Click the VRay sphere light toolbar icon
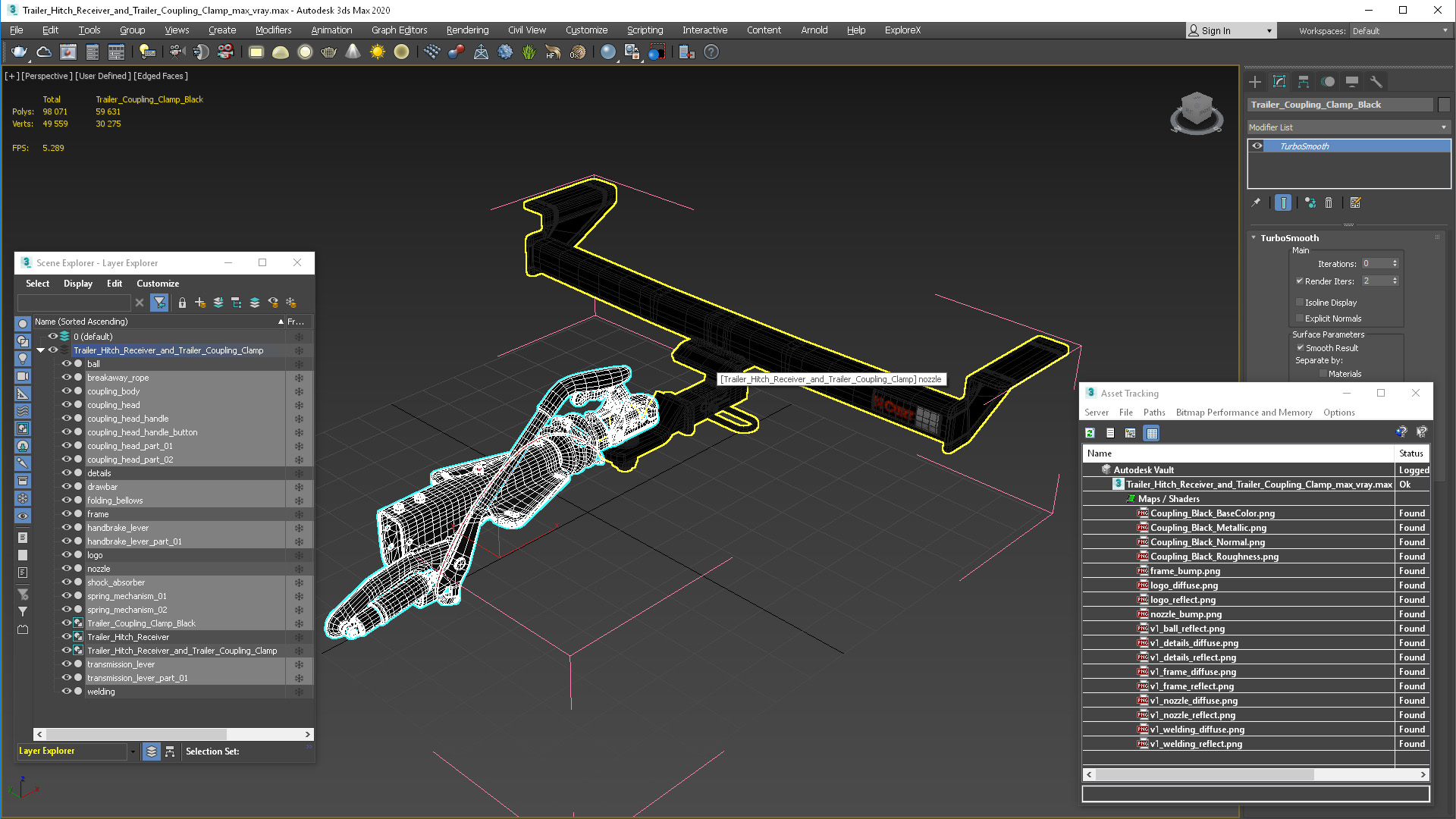 pos(304,52)
